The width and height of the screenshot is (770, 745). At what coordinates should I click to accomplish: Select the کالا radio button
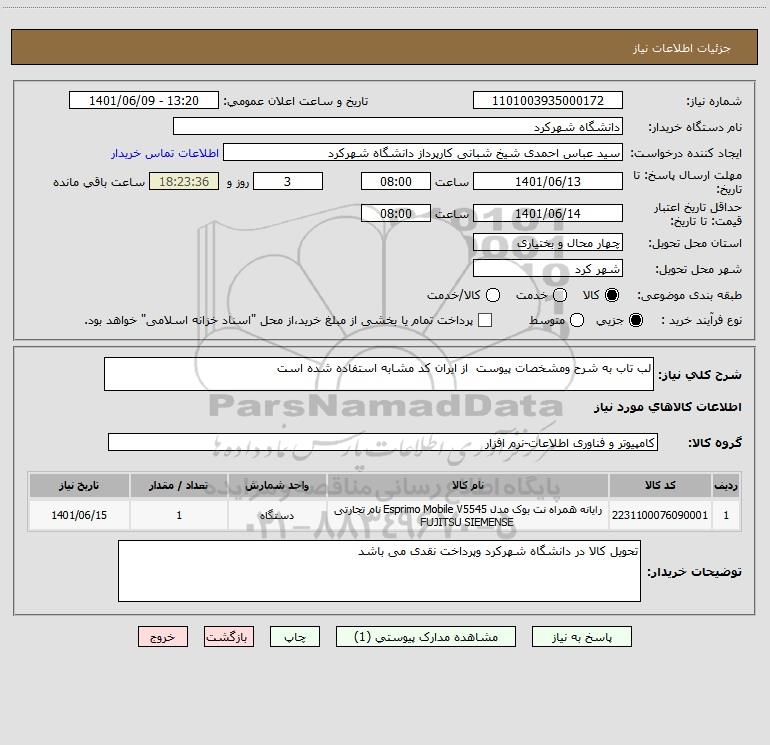[612, 295]
